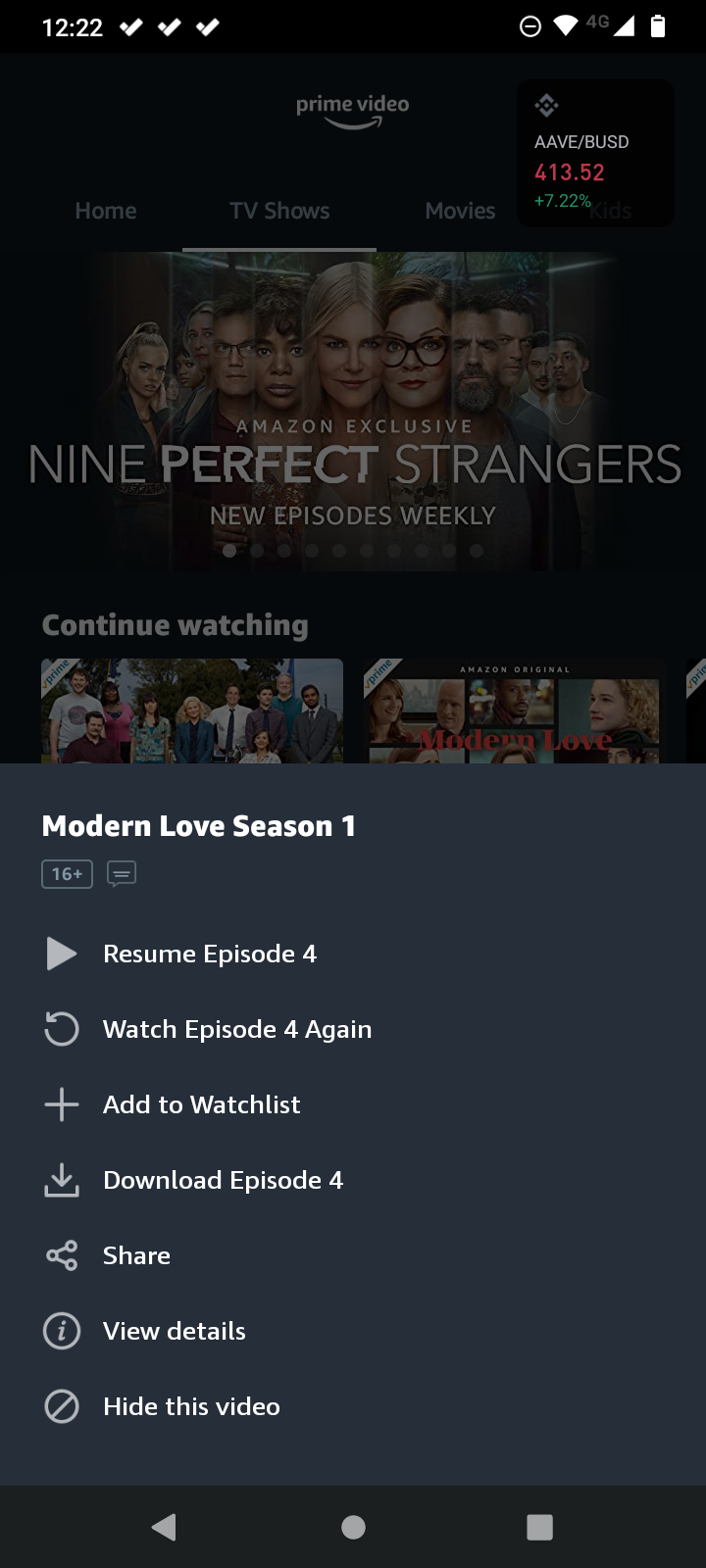Switch to the Home tab

(x=106, y=211)
